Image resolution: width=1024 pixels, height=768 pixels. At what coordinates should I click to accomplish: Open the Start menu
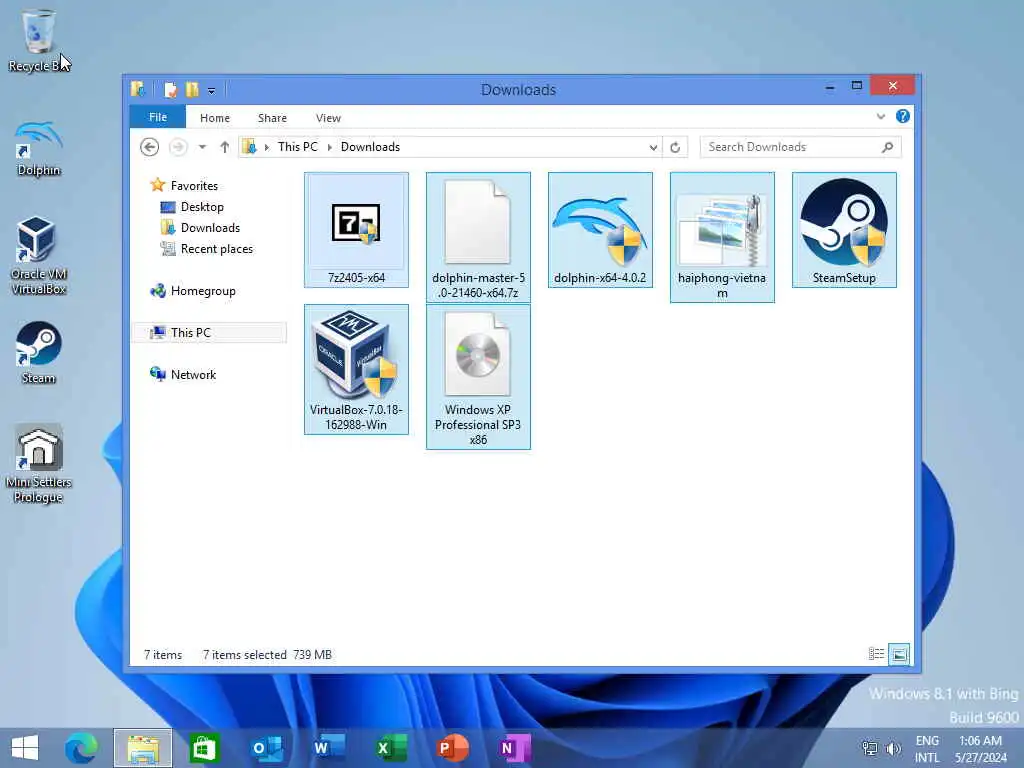tap(25, 748)
